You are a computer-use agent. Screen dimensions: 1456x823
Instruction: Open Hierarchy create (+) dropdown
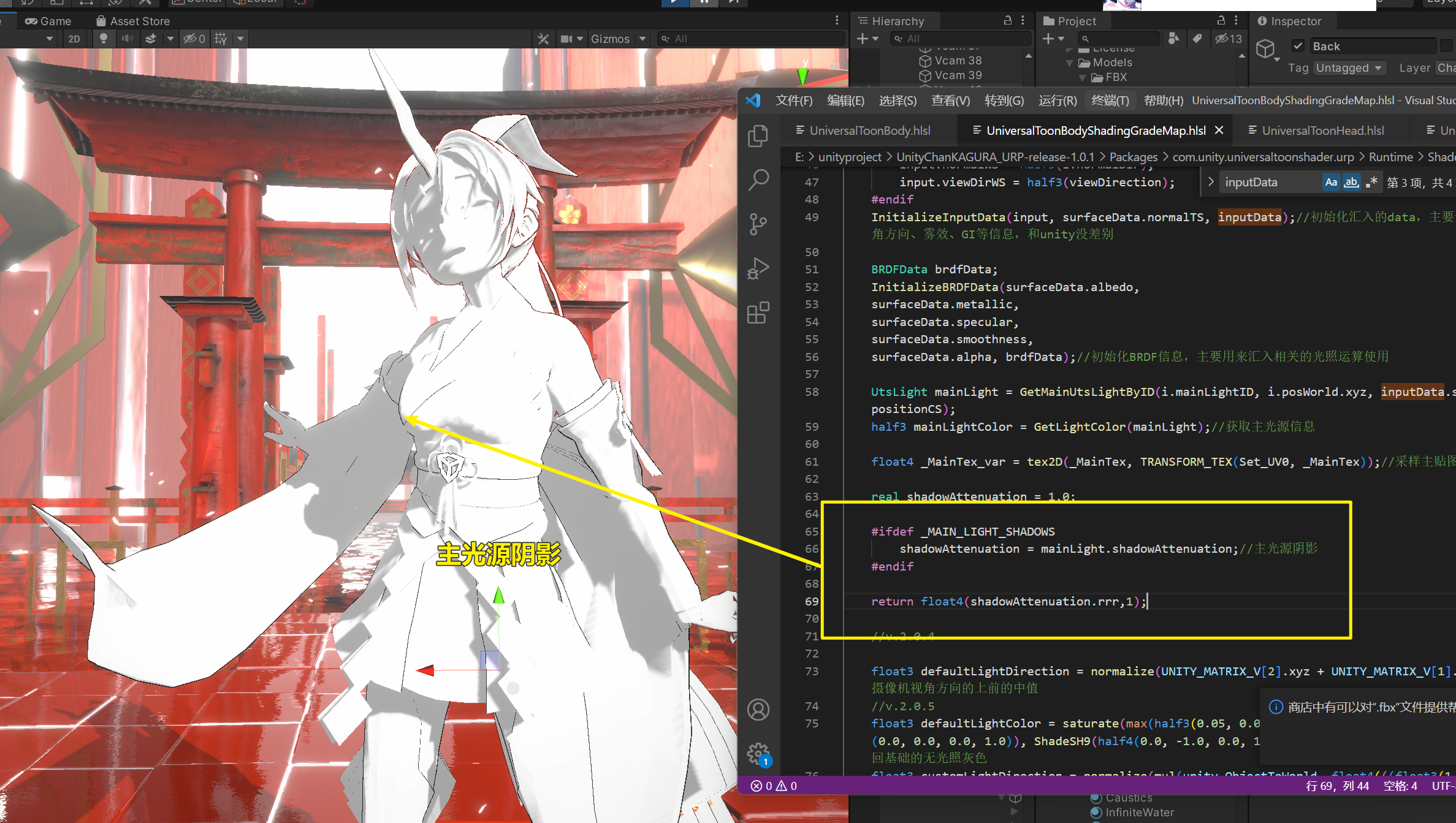point(867,39)
